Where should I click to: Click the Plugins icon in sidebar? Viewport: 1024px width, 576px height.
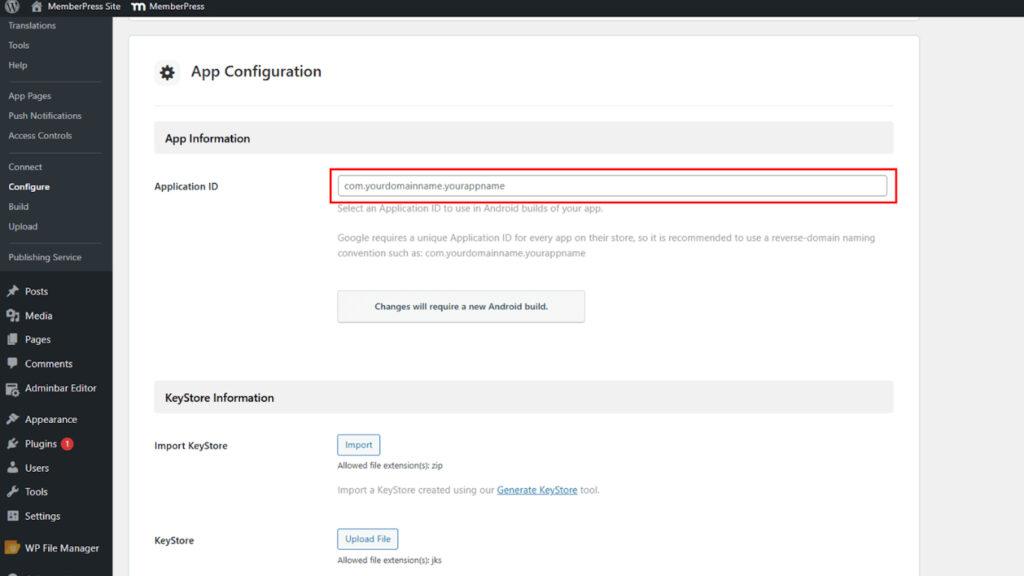[13, 444]
